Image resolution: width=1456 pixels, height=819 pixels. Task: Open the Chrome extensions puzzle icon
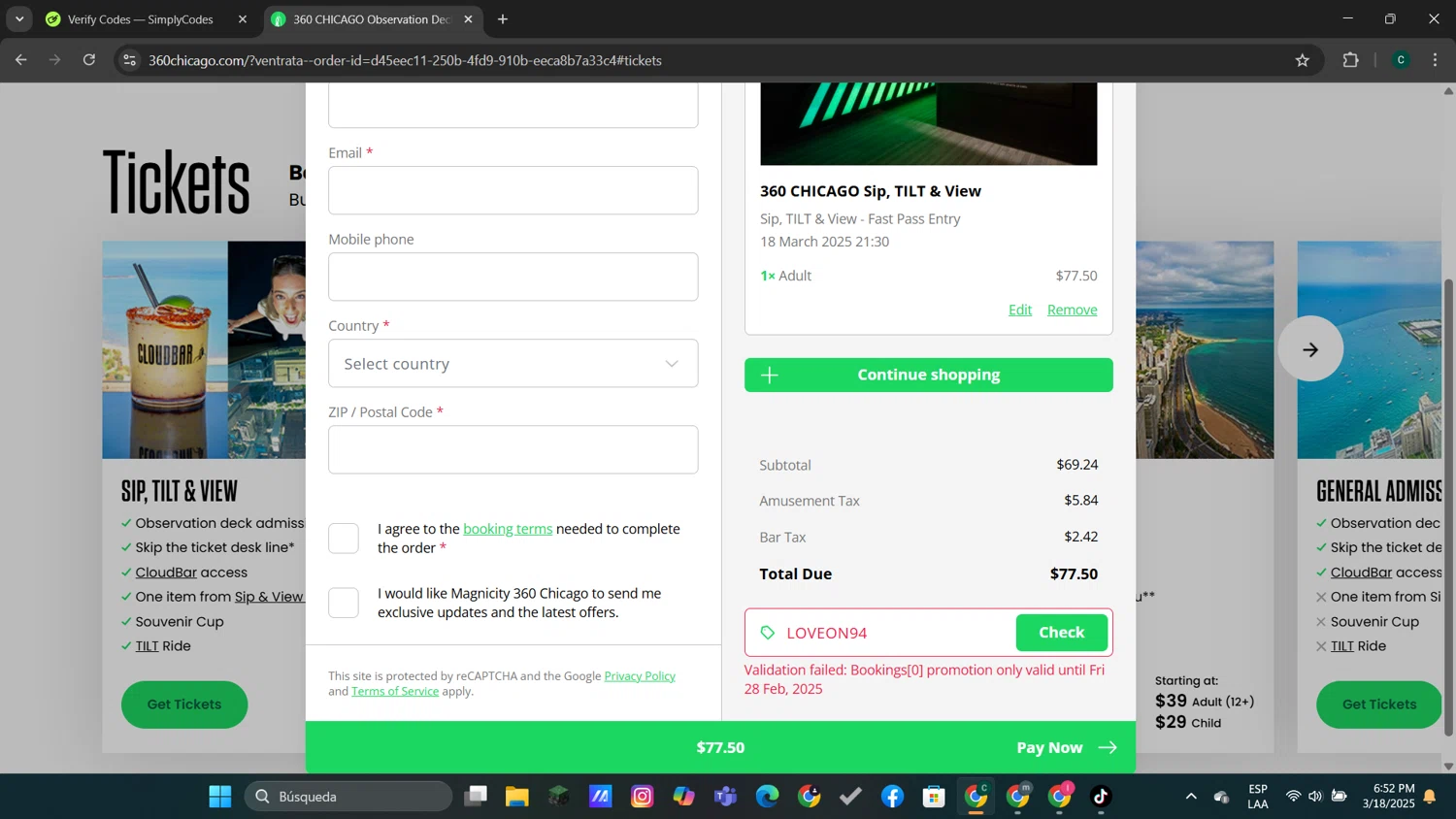point(1350,60)
